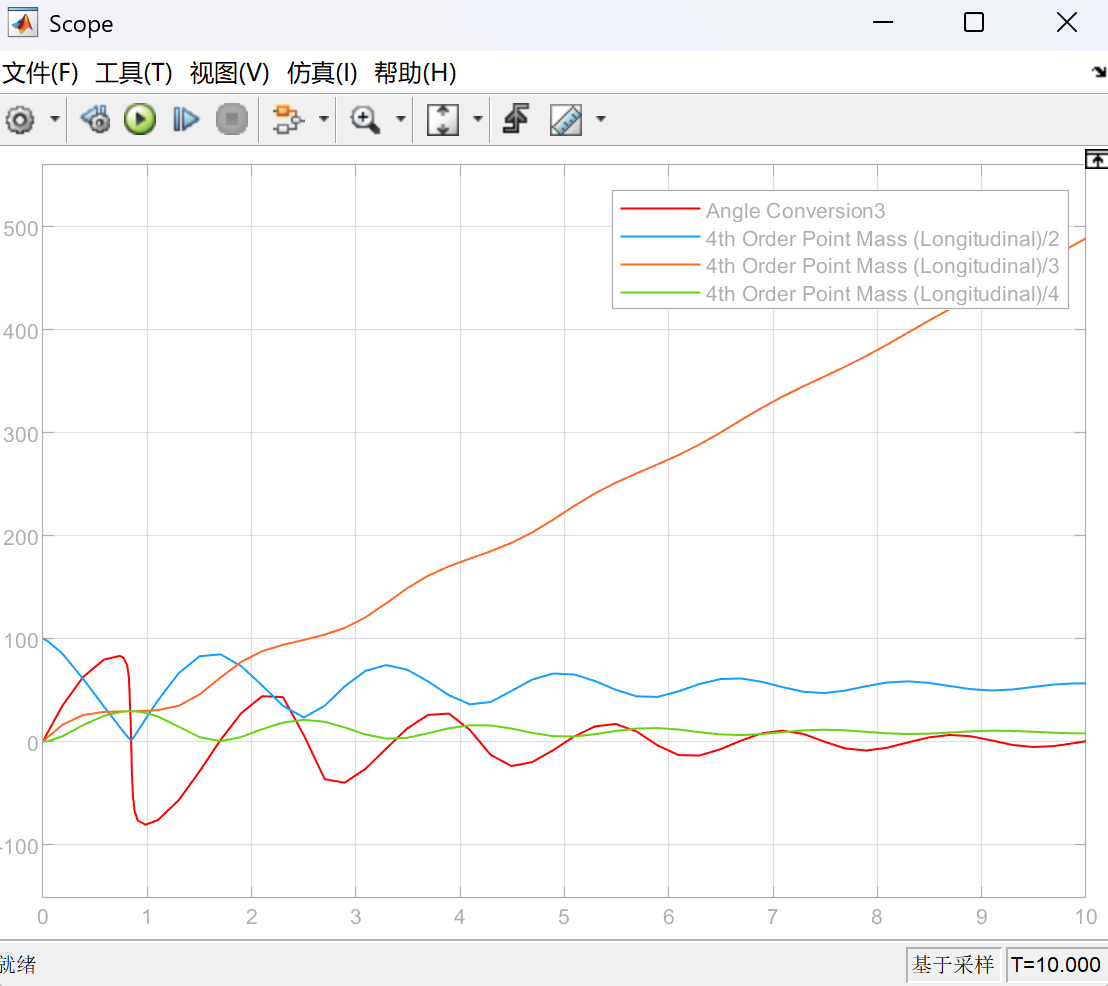
Task: Click the scale axes limits icon
Action: click(x=443, y=119)
